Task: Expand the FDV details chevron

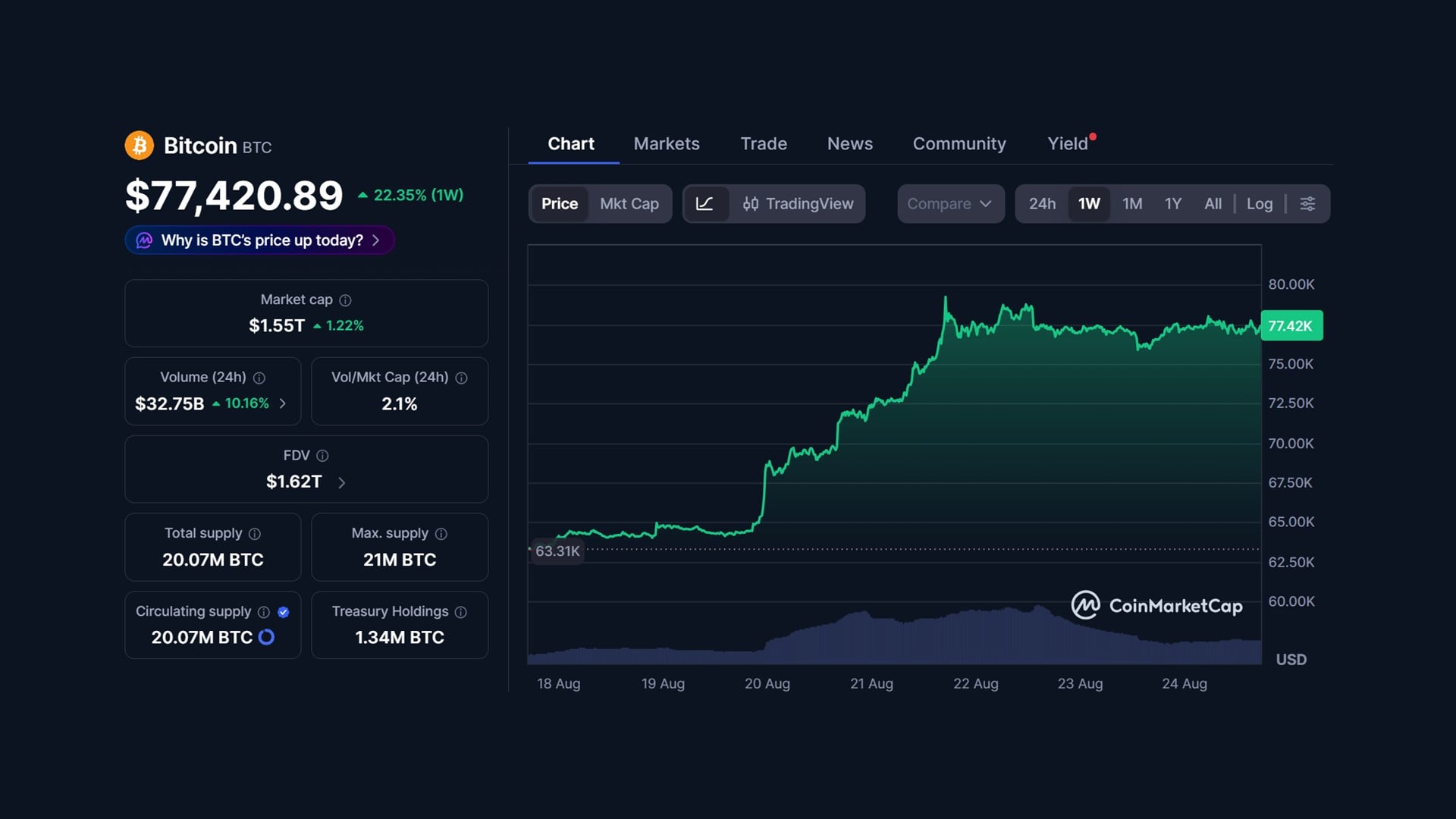Action: 341,482
